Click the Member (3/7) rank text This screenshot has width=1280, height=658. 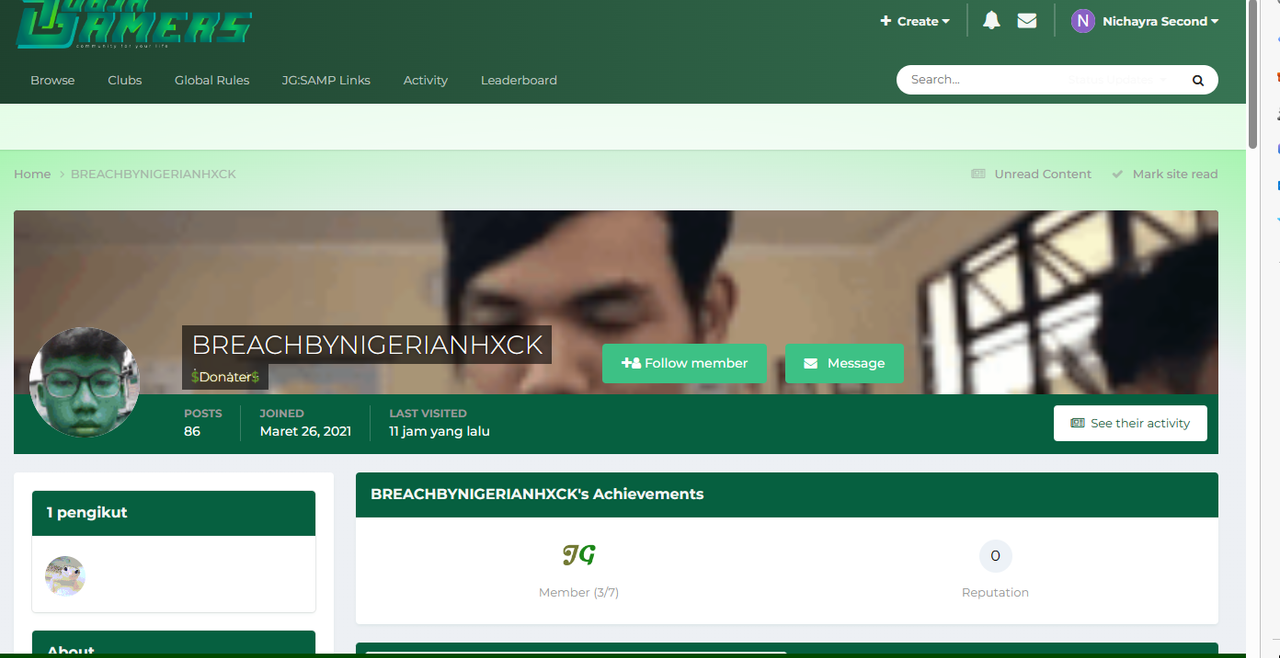click(579, 592)
